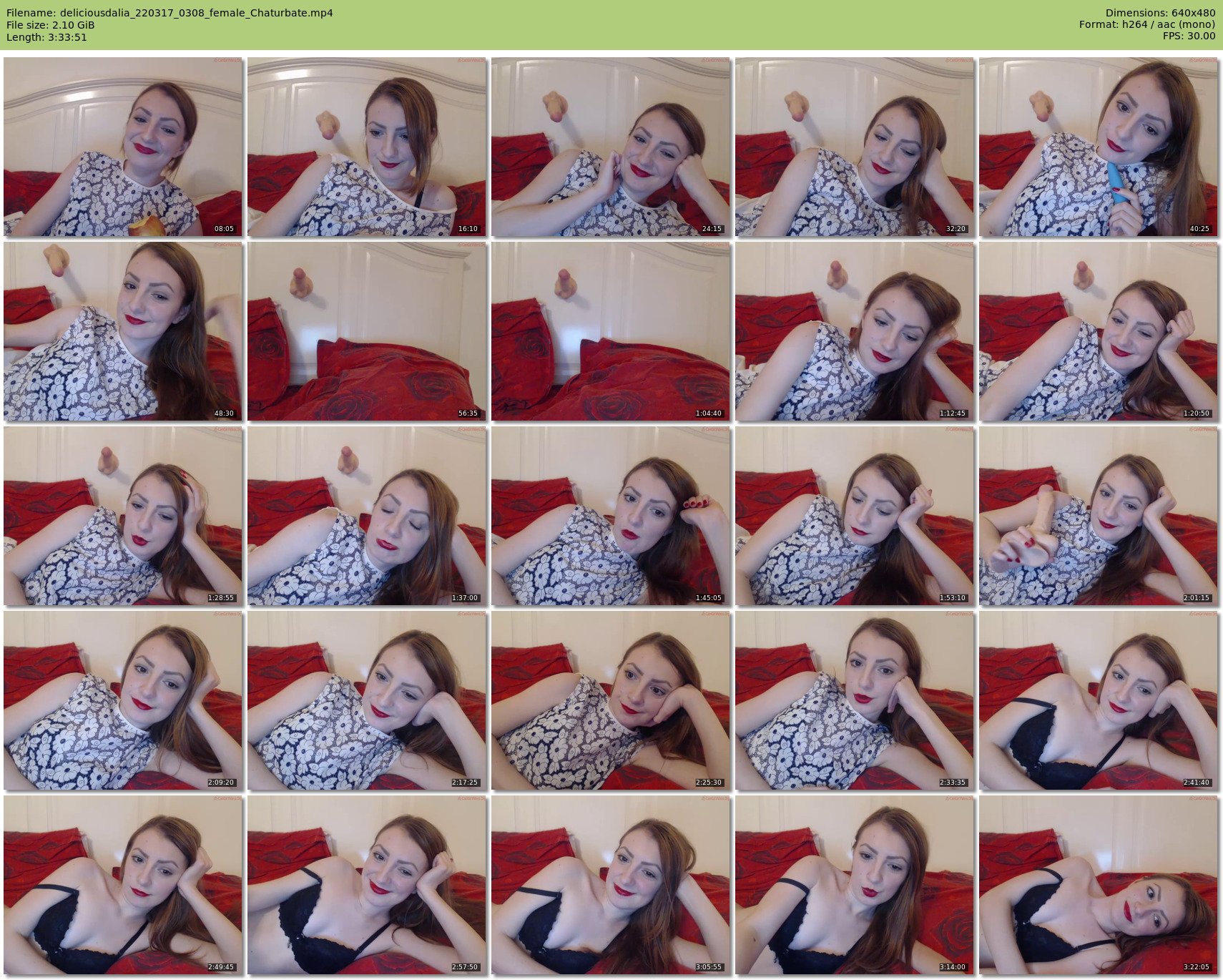Open the preview at 1:20:50
This screenshot has width=1223, height=980.
pyautogui.click(x=1099, y=331)
